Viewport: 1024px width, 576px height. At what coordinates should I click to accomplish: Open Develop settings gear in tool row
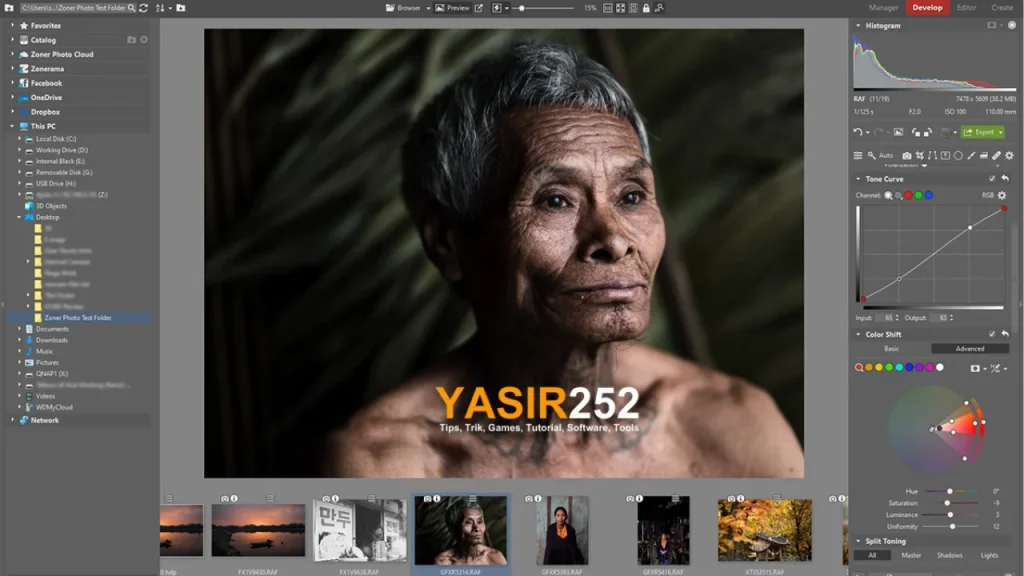[1010, 155]
